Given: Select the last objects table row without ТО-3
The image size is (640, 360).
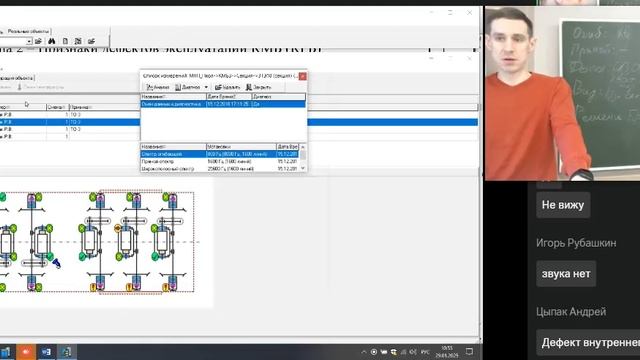Looking at the screenshot, I should click(69, 137).
